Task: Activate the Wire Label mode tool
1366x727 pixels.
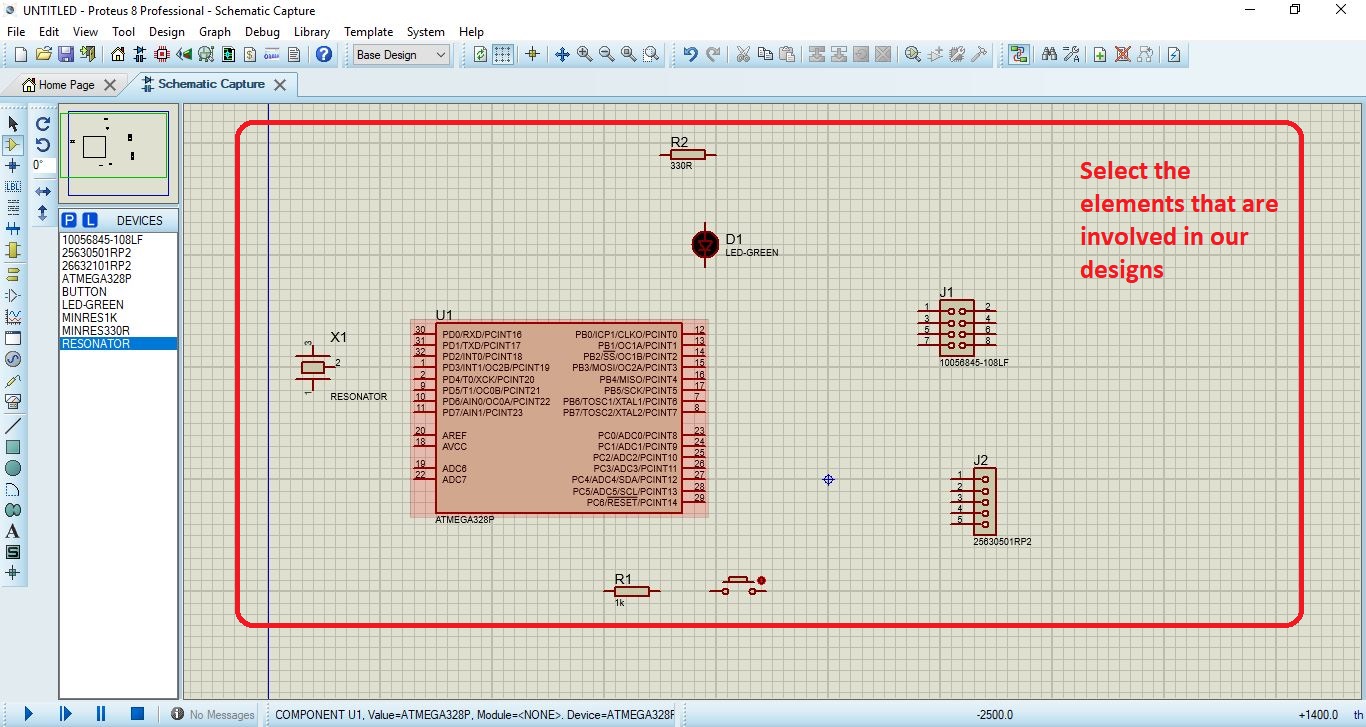Action: [x=13, y=187]
